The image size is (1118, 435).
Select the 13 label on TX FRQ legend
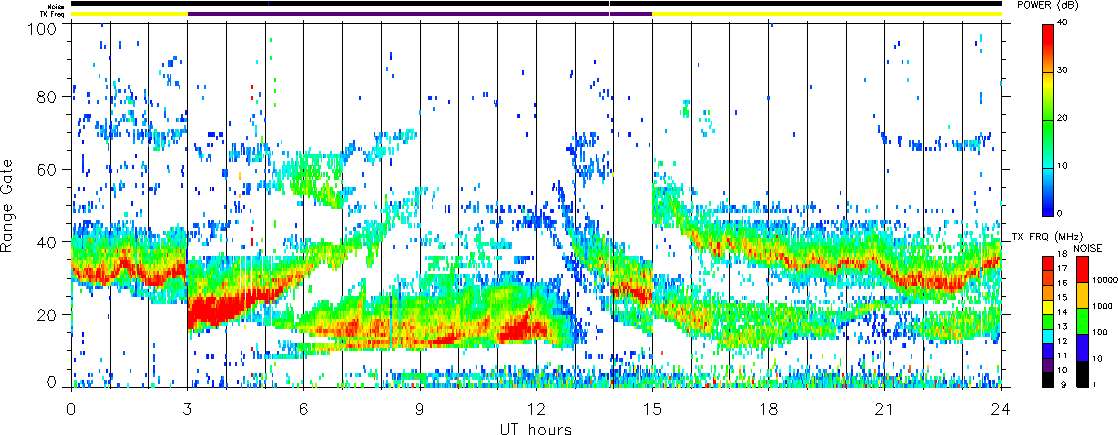point(1062,327)
